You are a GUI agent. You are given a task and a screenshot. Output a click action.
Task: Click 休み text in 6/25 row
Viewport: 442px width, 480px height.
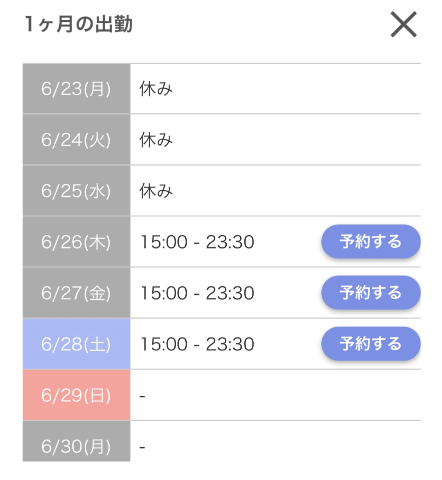[156, 191]
